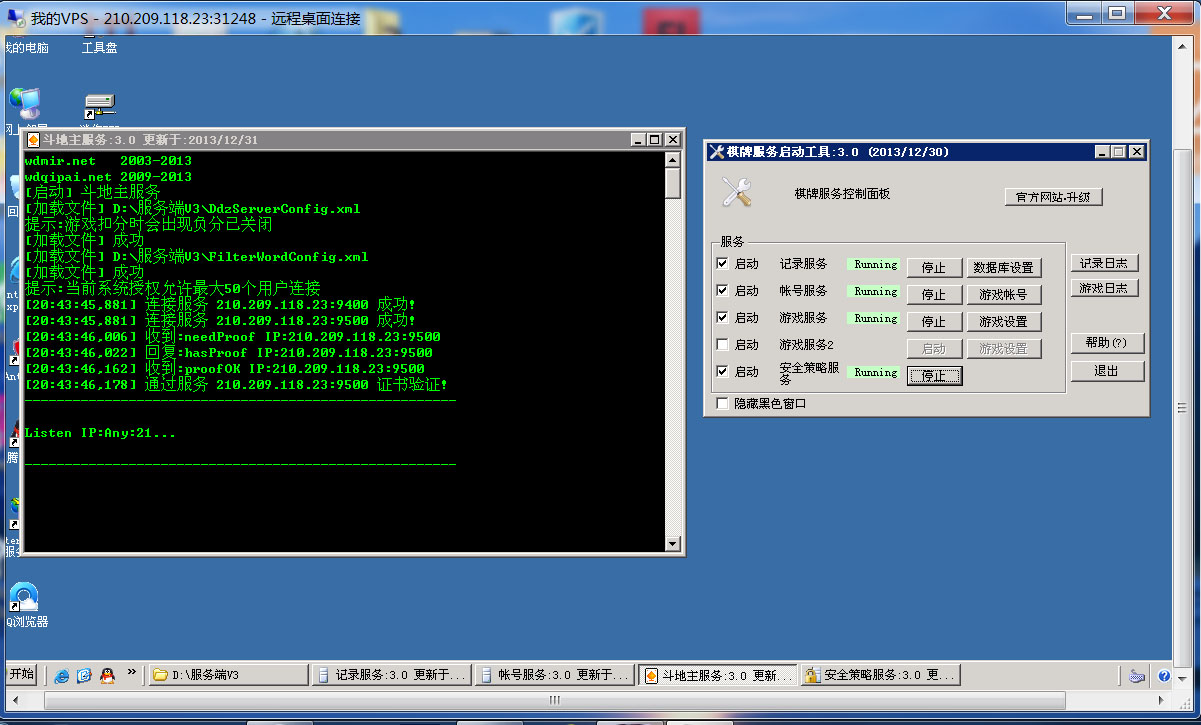Image resolution: width=1201 pixels, height=725 pixels.
Task: Click console line 'wdmir.net 2003-2013'
Action: pos(108,161)
